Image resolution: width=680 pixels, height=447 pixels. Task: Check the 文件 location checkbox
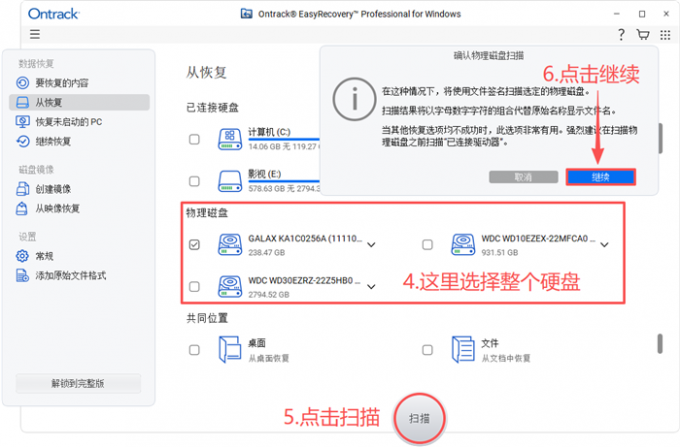pos(428,350)
